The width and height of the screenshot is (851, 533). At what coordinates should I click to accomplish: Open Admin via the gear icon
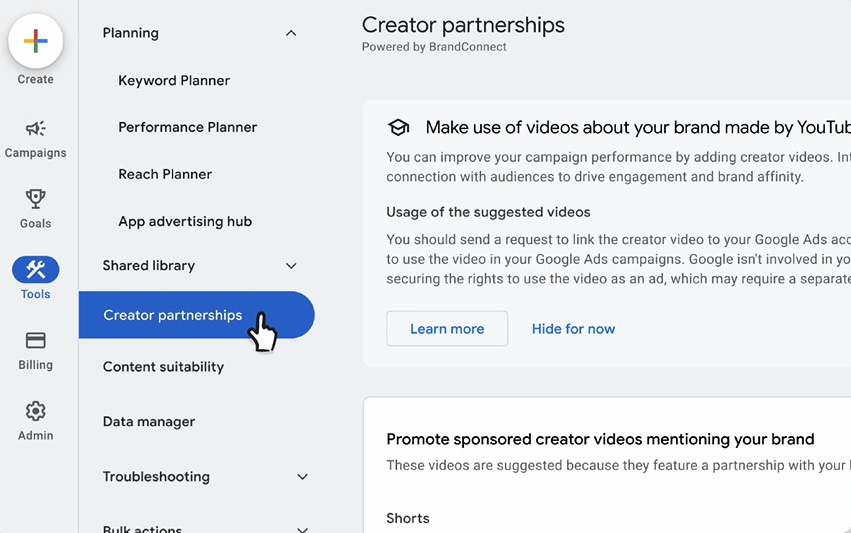tap(35, 411)
